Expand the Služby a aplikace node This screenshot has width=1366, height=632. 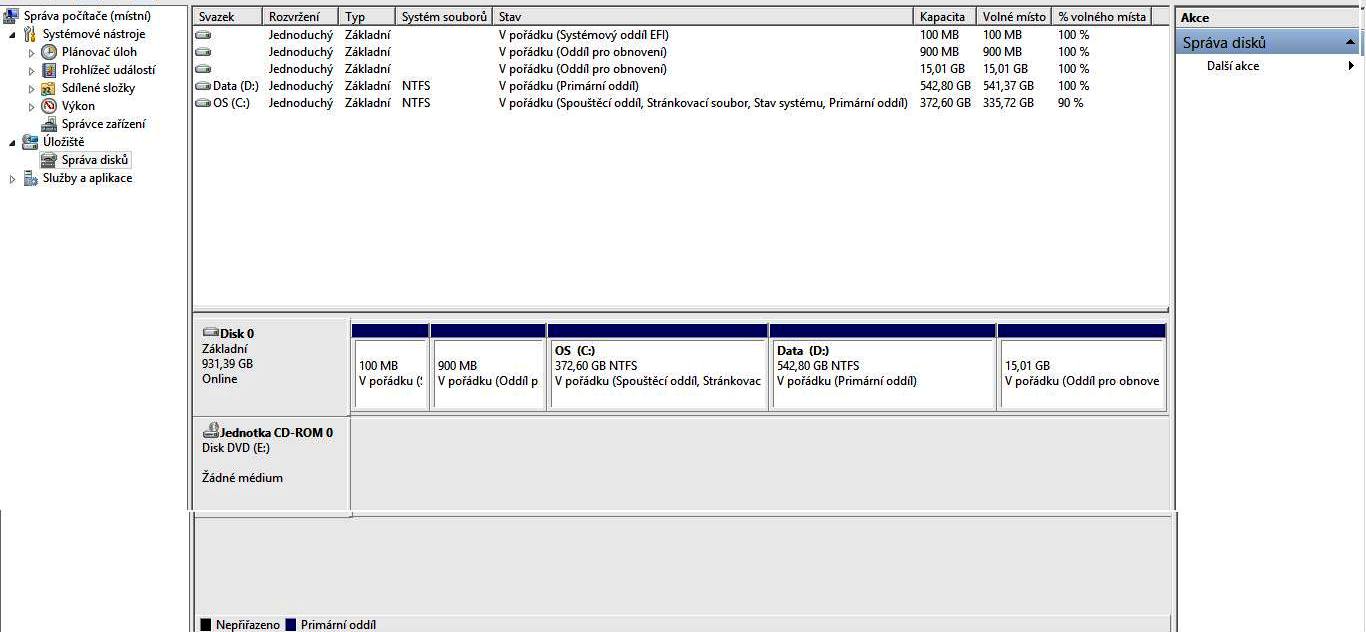coord(13,178)
